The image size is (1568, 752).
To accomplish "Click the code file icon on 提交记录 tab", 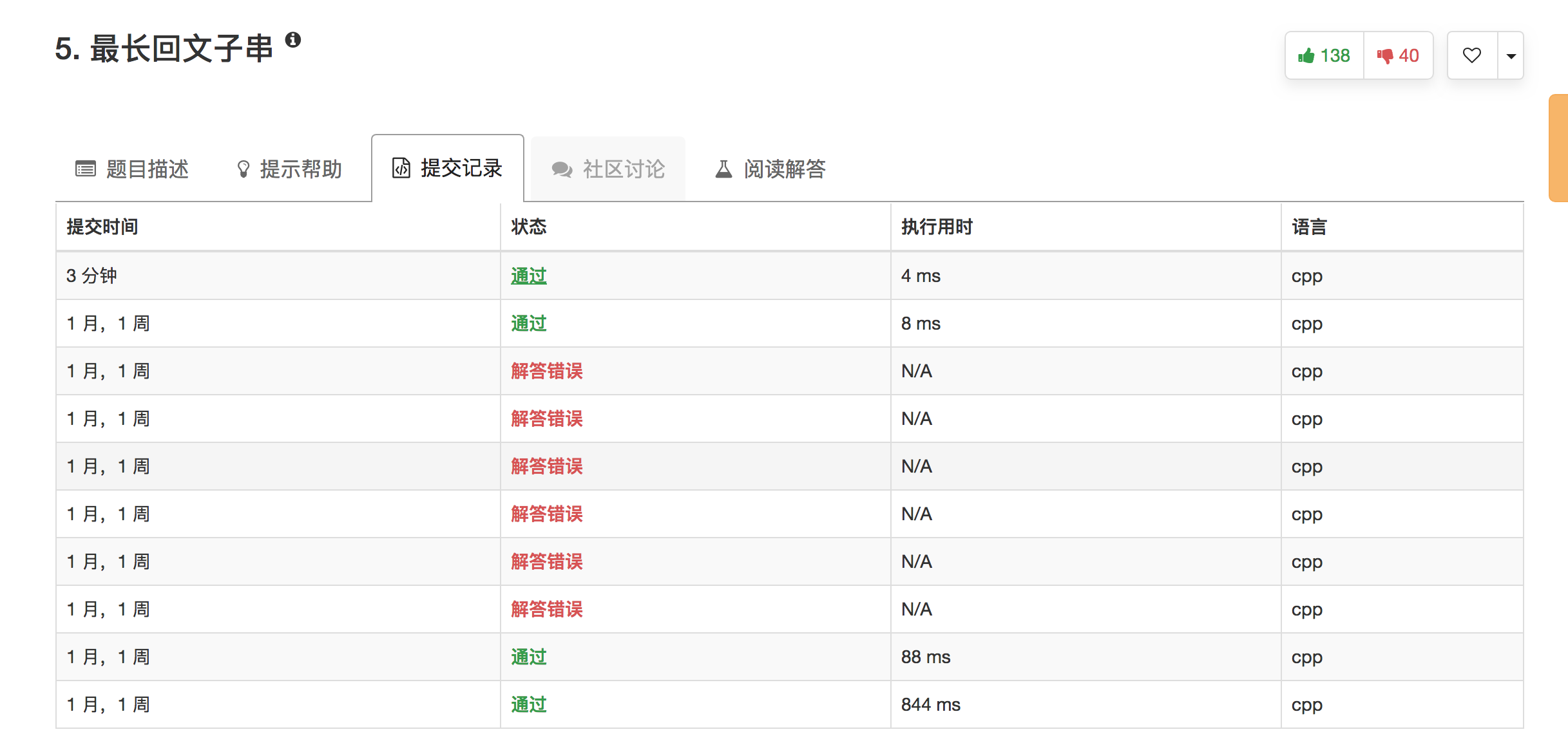I will tap(401, 168).
